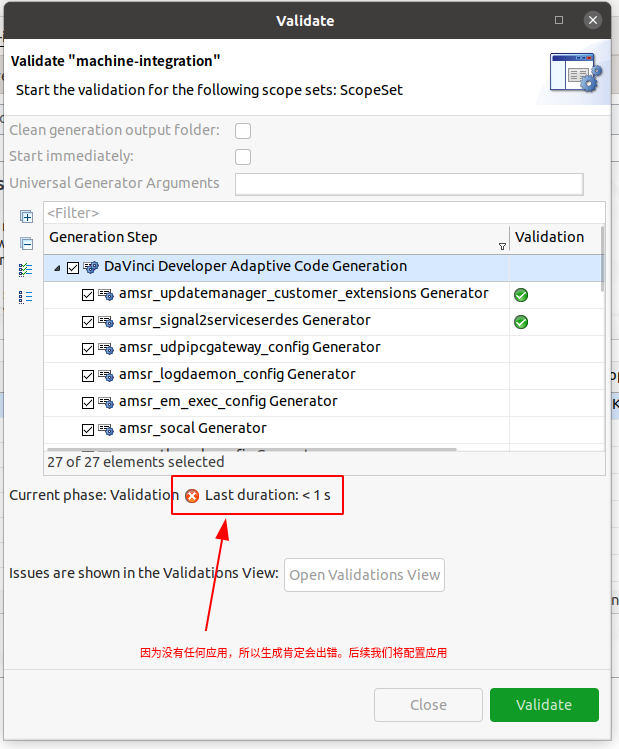Select amsr_em_exec_config Generator row text
619x749 pixels.
click(x=228, y=402)
